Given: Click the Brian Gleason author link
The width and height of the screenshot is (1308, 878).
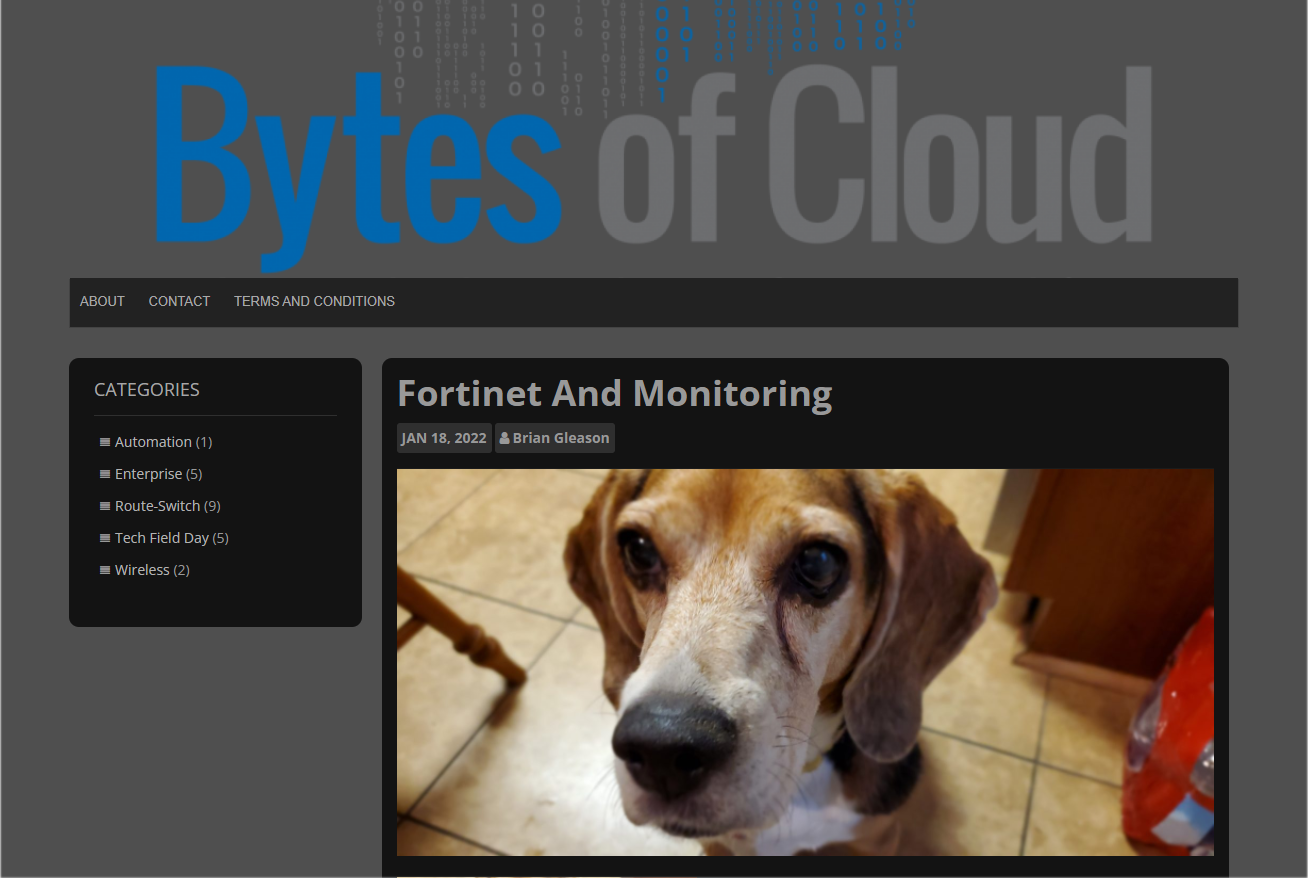Looking at the screenshot, I should 561,438.
